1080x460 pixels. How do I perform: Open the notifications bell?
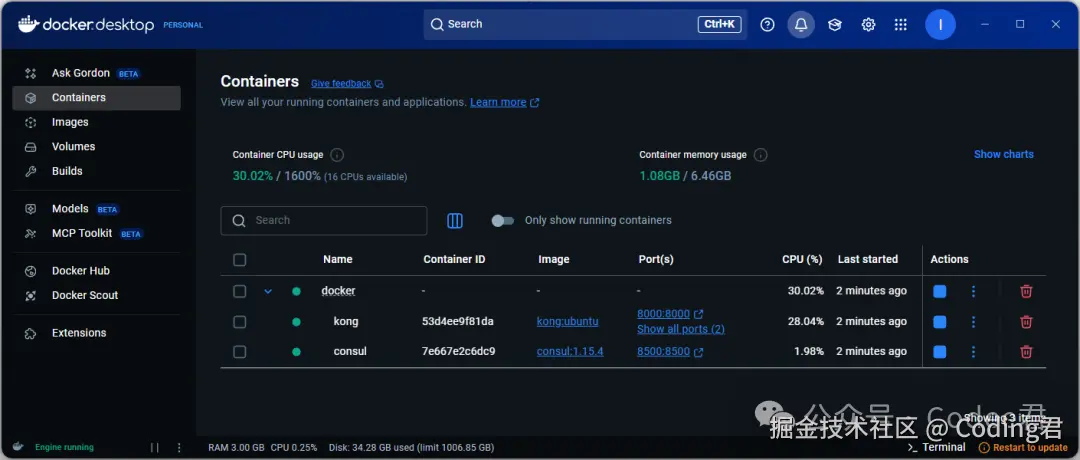click(801, 25)
